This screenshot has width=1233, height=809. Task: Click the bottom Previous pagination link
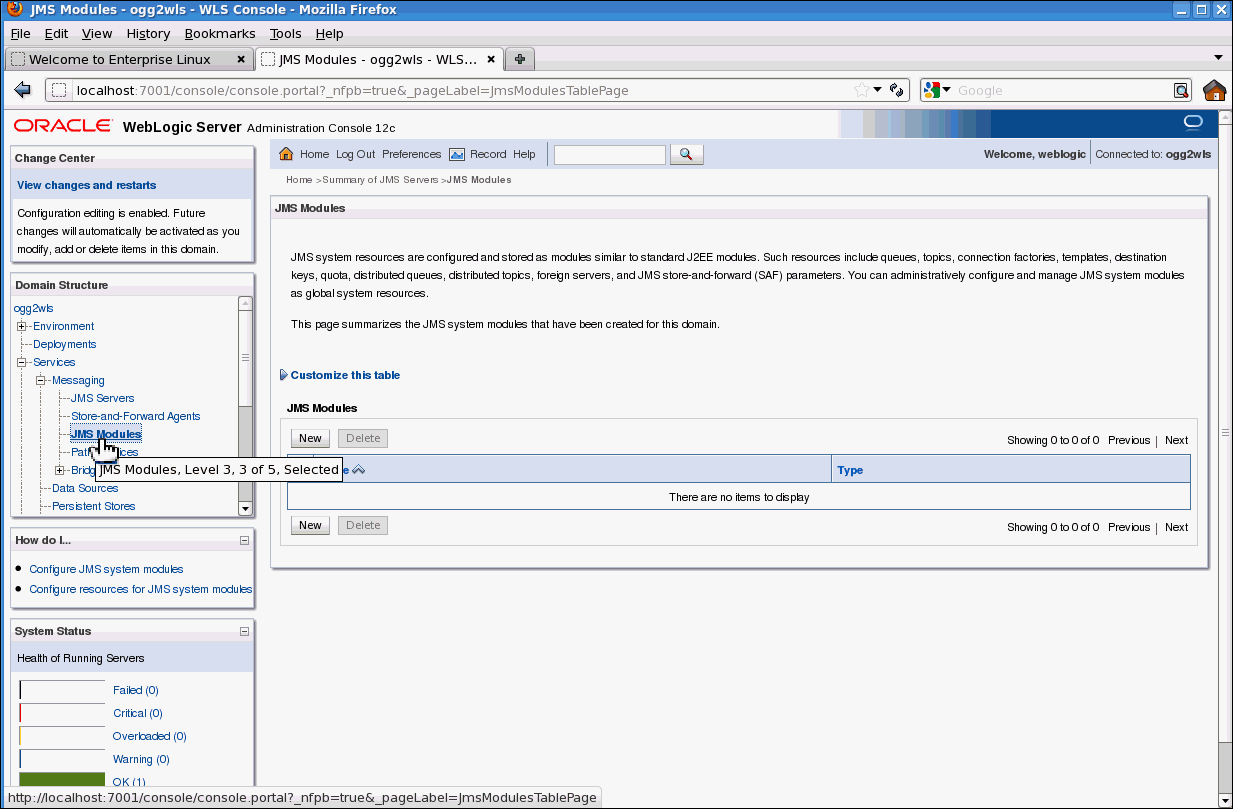[1129, 527]
